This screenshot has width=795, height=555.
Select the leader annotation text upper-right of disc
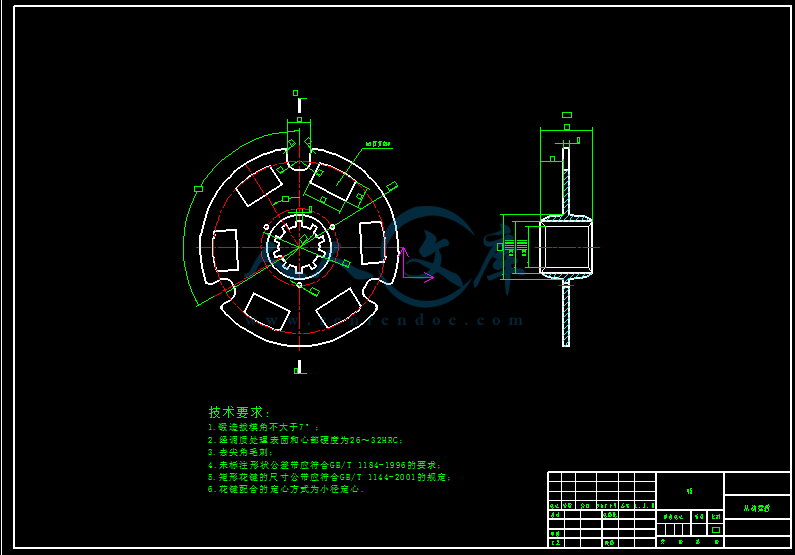click(x=378, y=144)
